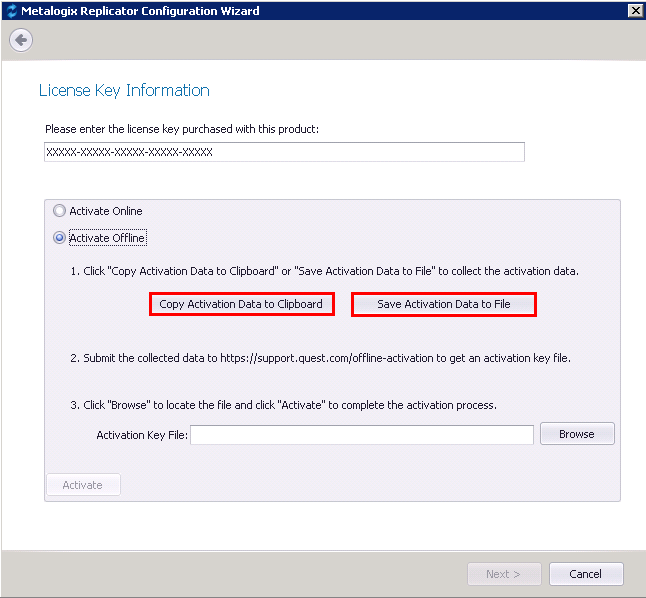This screenshot has width=646, height=598.
Task: Click the Metalogix Replicator title bar logo
Action: tap(12, 11)
